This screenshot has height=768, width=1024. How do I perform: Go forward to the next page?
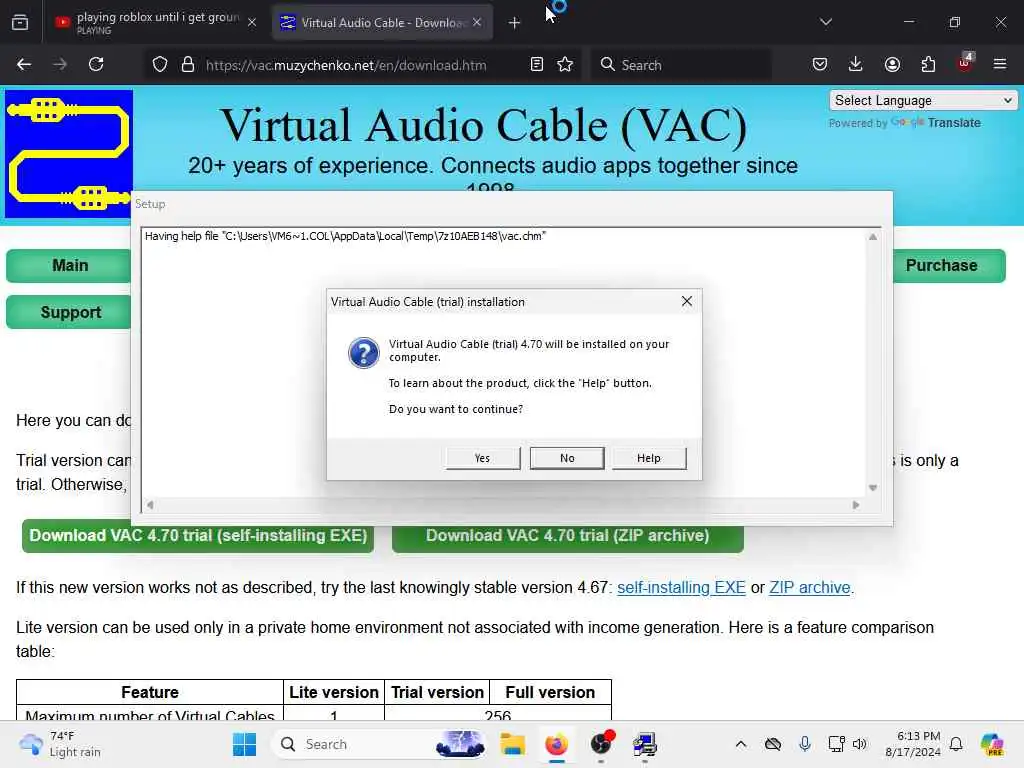[x=60, y=65]
